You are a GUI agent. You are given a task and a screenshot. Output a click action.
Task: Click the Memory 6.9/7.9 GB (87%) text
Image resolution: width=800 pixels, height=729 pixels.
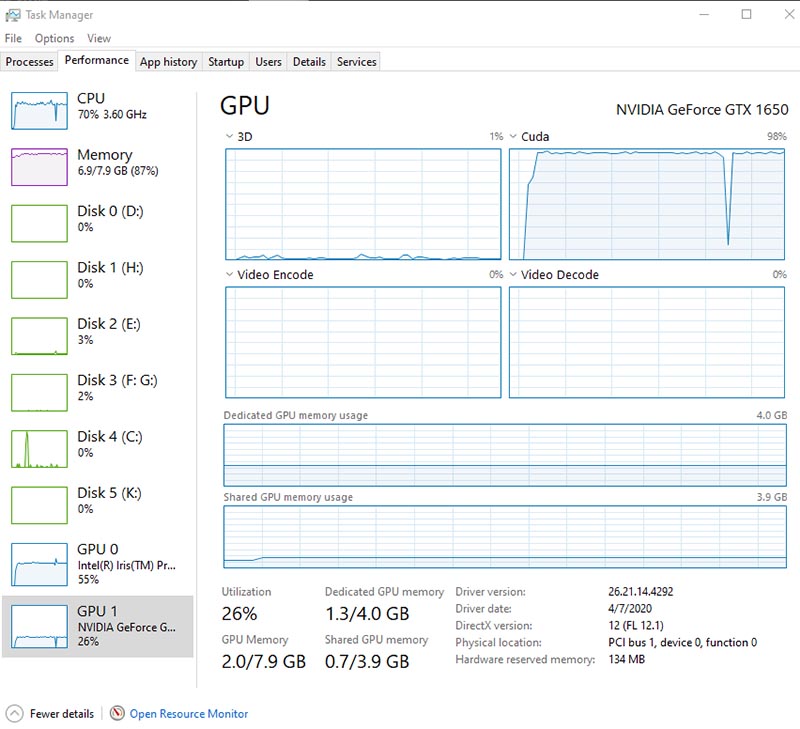118,171
